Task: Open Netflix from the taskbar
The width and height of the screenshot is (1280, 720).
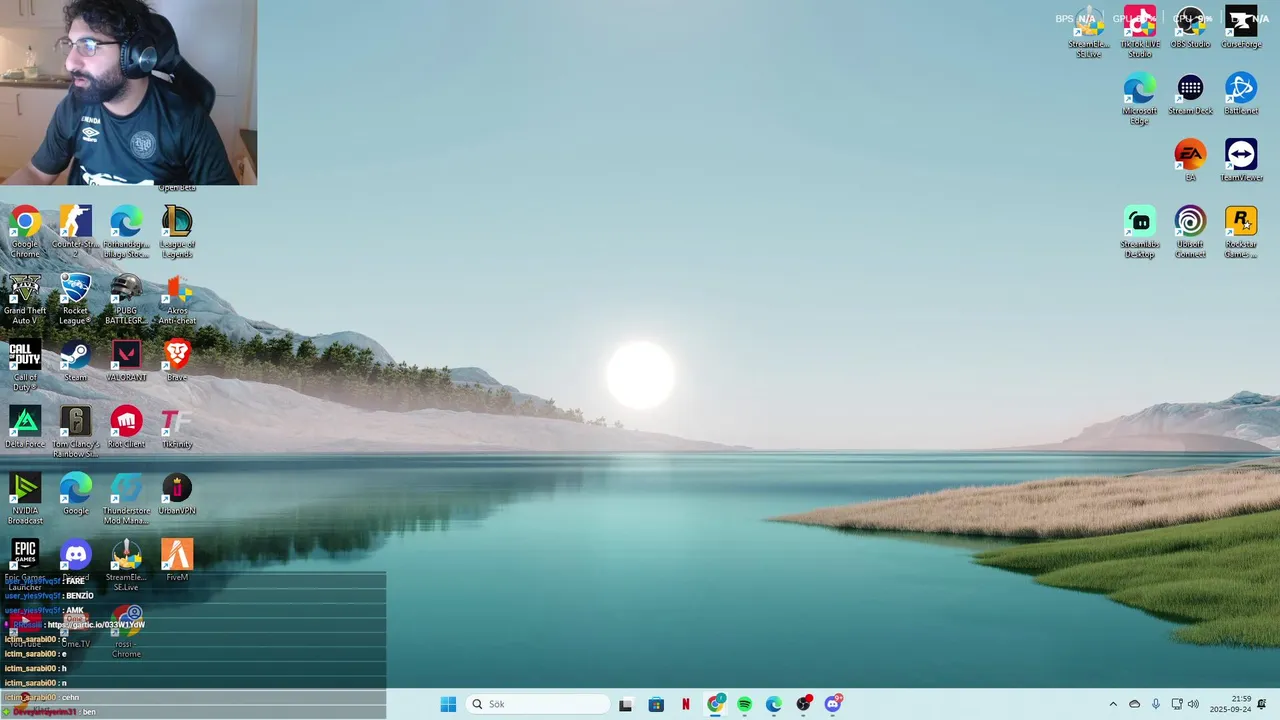Action: tap(685, 704)
